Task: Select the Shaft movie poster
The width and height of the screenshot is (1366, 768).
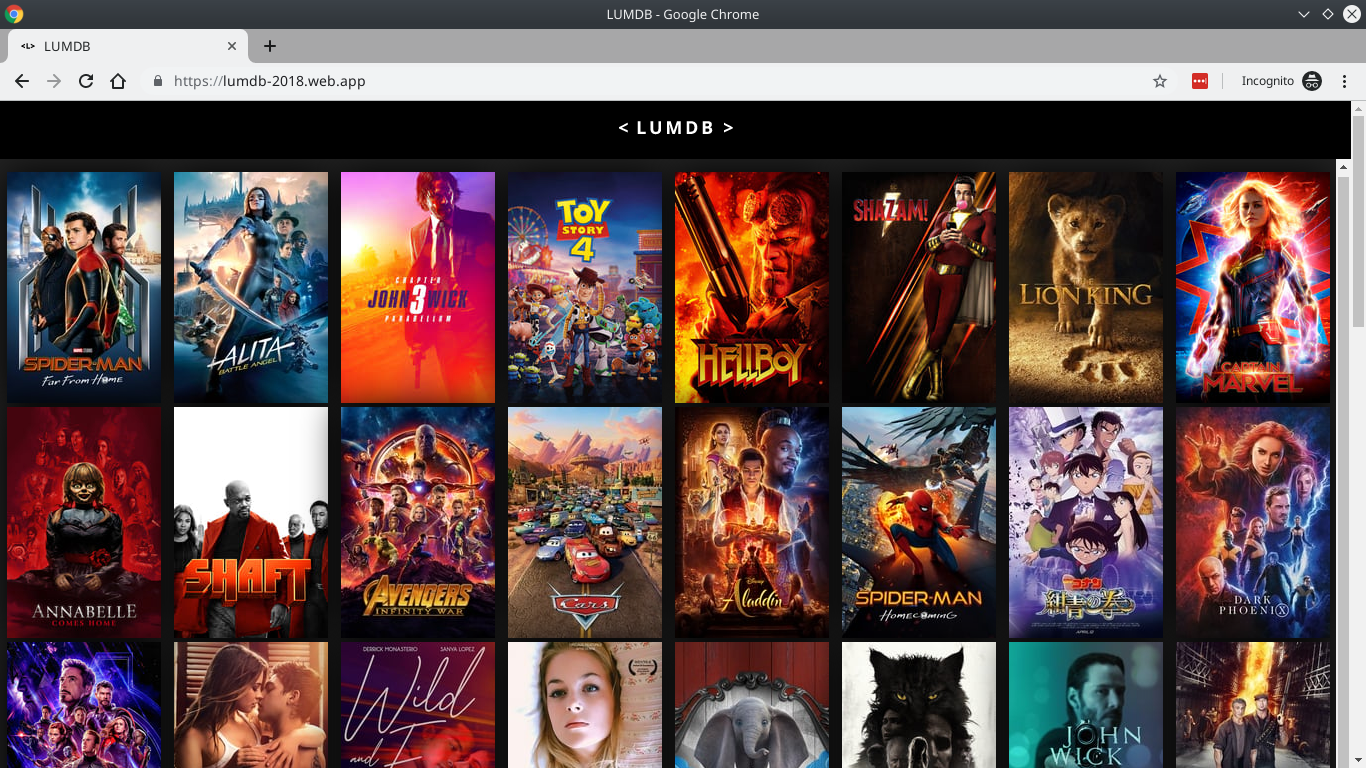Action: click(x=251, y=522)
